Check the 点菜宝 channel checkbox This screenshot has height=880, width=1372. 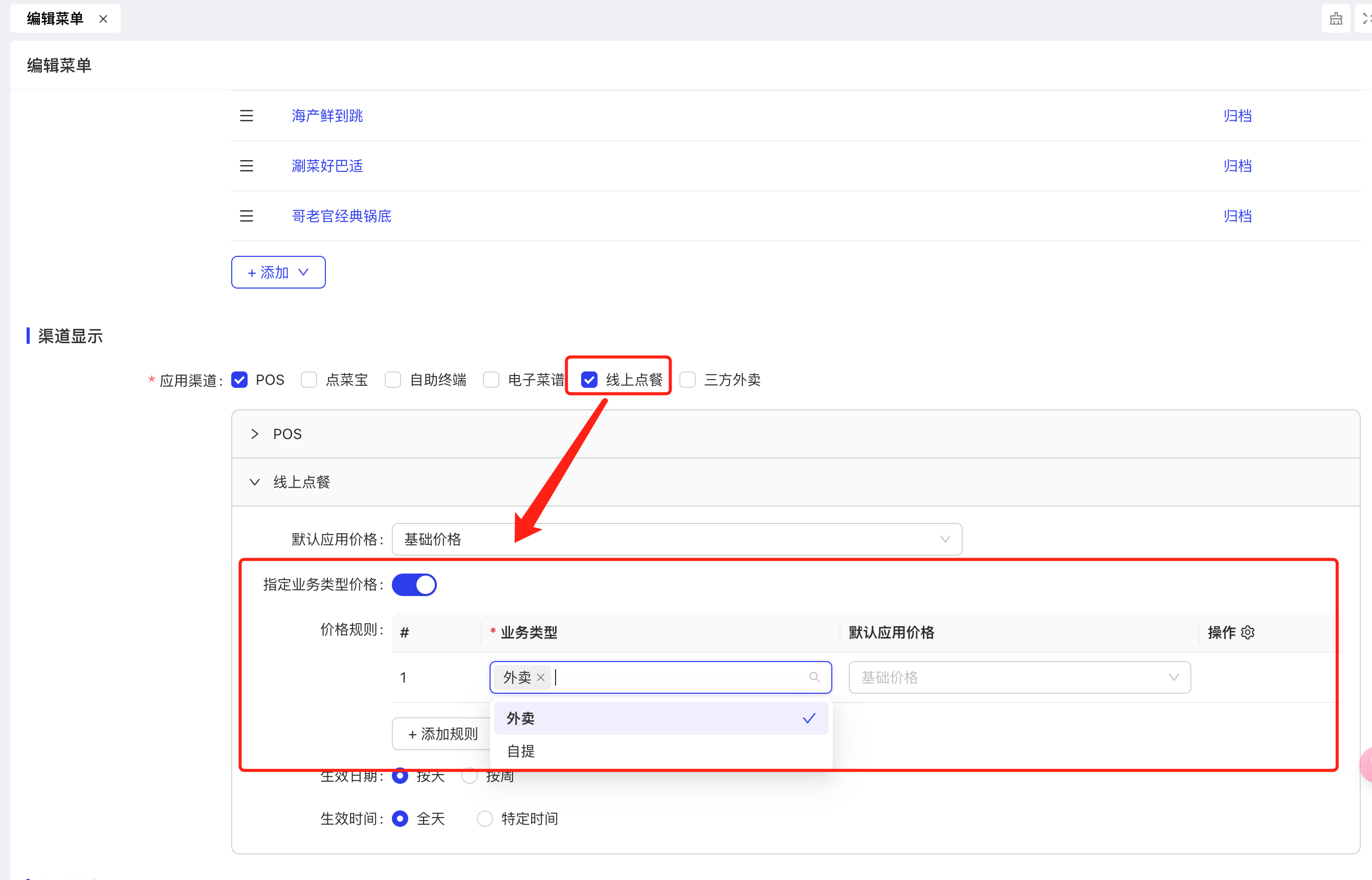[x=309, y=380]
